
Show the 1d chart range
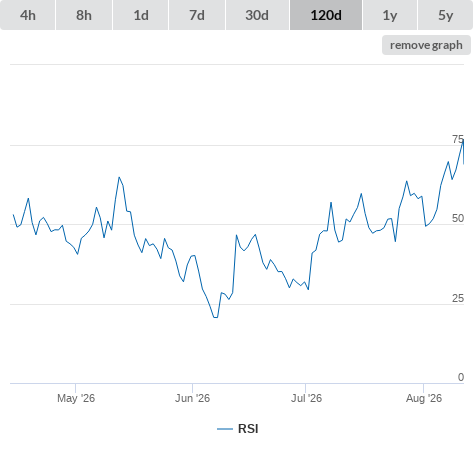pyautogui.click(x=141, y=15)
